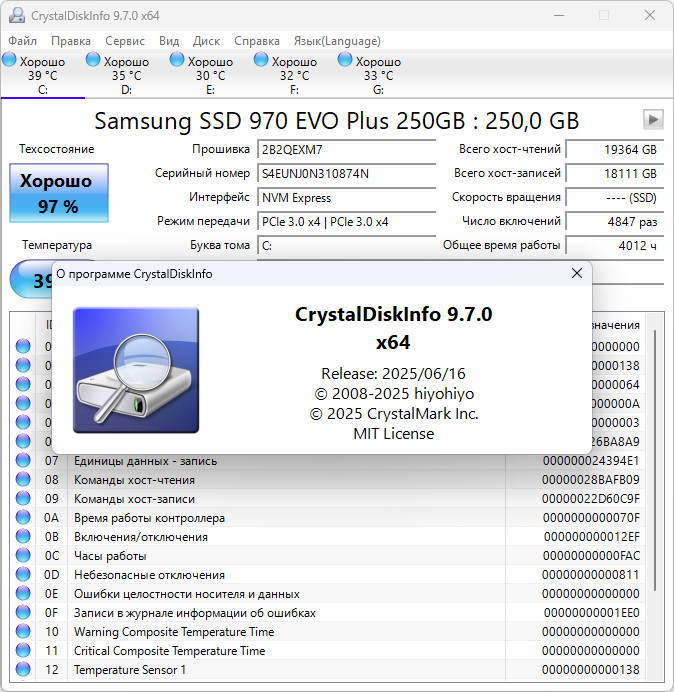674x692 pixels.
Task: Select drive C: status orb icon
Action: [10, 61]
